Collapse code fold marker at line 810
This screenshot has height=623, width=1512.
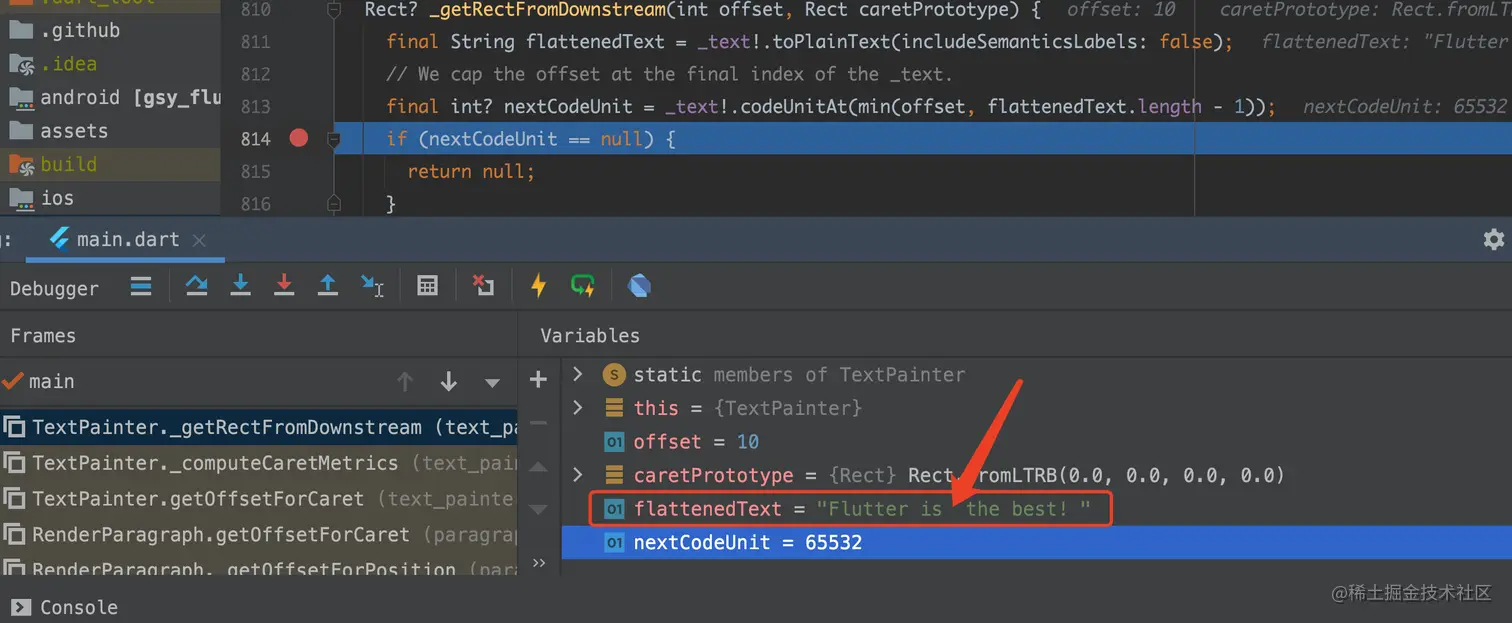point(334,11)
